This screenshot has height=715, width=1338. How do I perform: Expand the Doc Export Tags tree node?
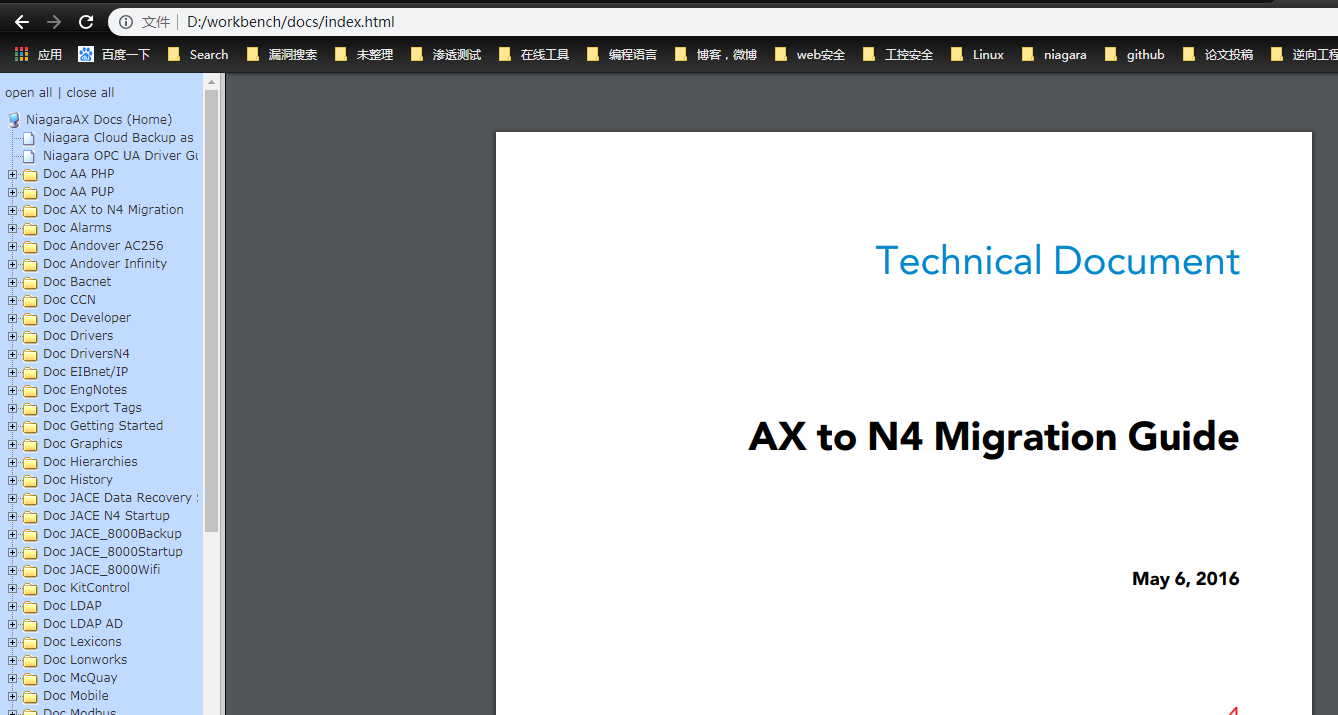pos(12,408)
